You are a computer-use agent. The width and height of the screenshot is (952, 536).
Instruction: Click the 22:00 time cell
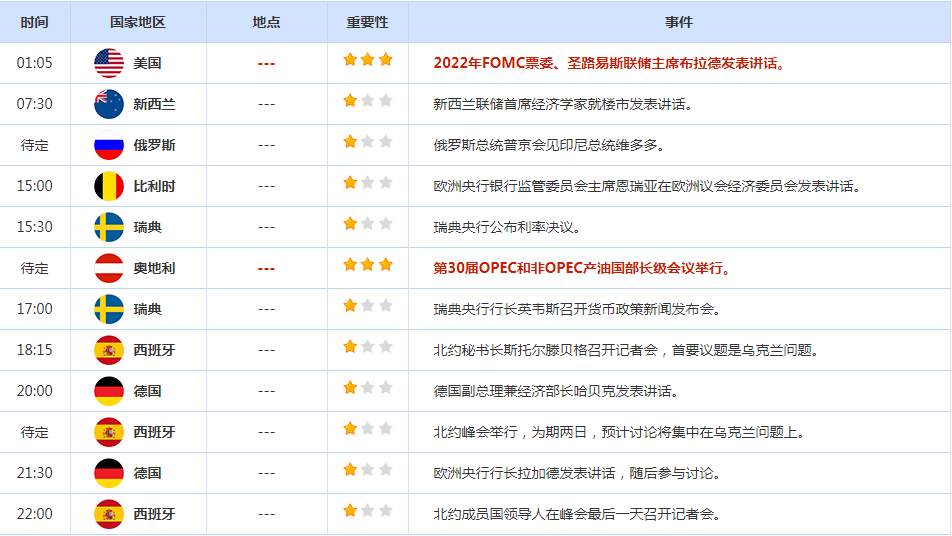point(35,514)
